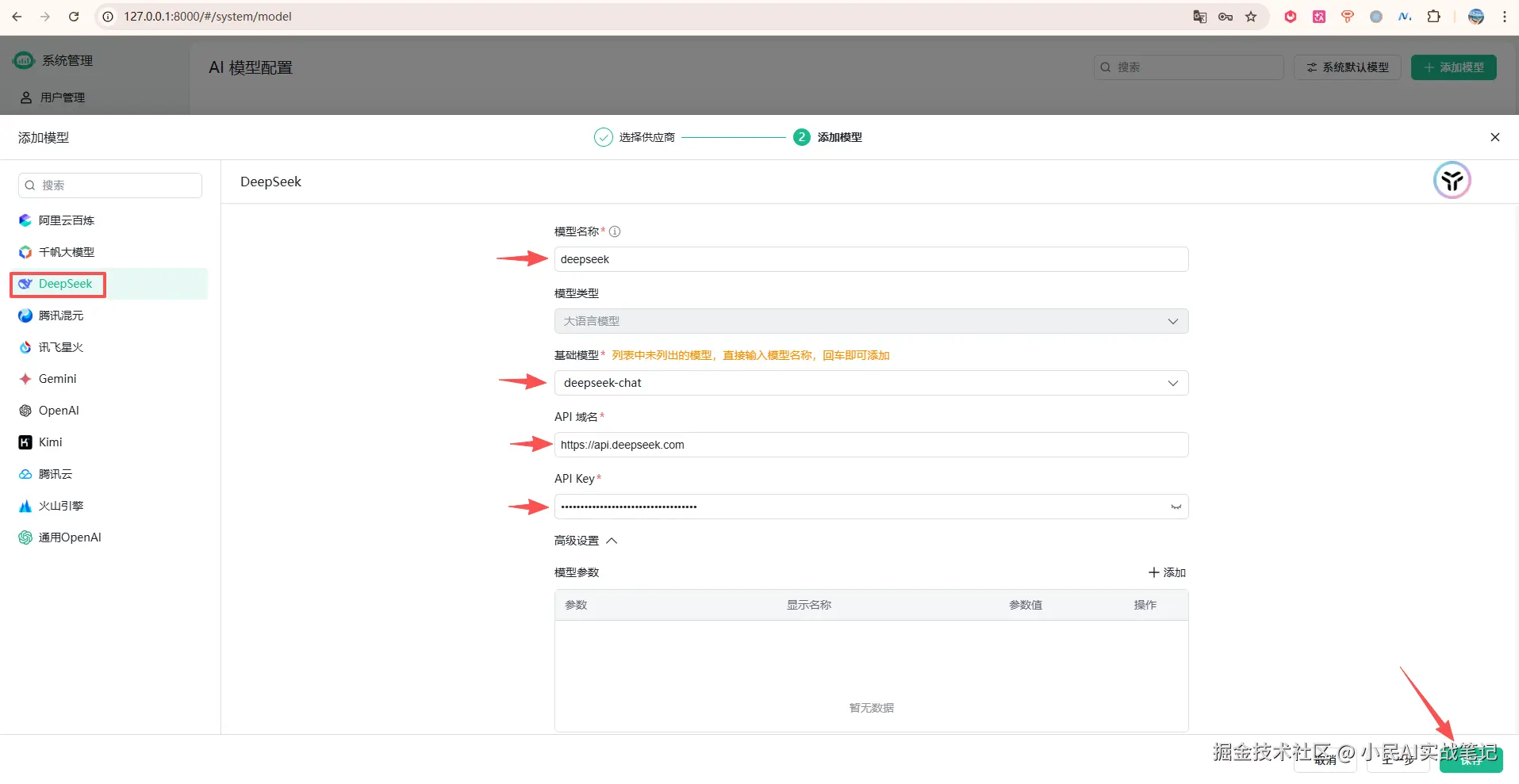
Task: Click the browser address bar URL
Action: 208,17
